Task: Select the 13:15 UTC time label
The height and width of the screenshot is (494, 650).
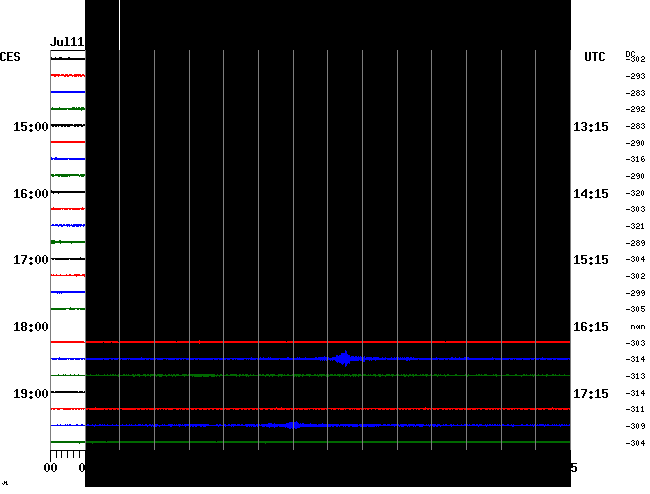Action: point(591,126)
